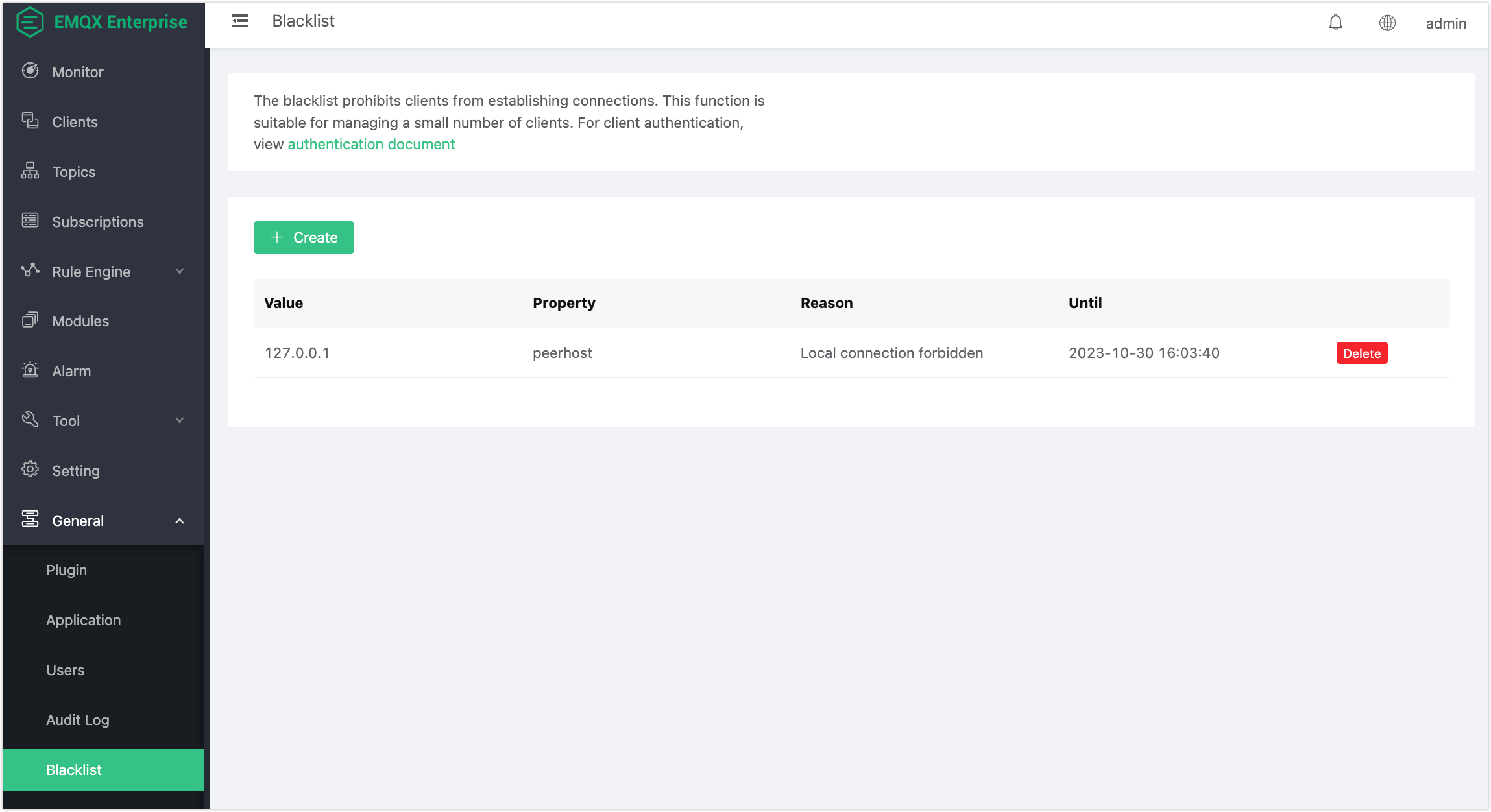Screen dimensions: 1491x812
Task: Open the admin user menu
Action: click(x=1446, y=23)
